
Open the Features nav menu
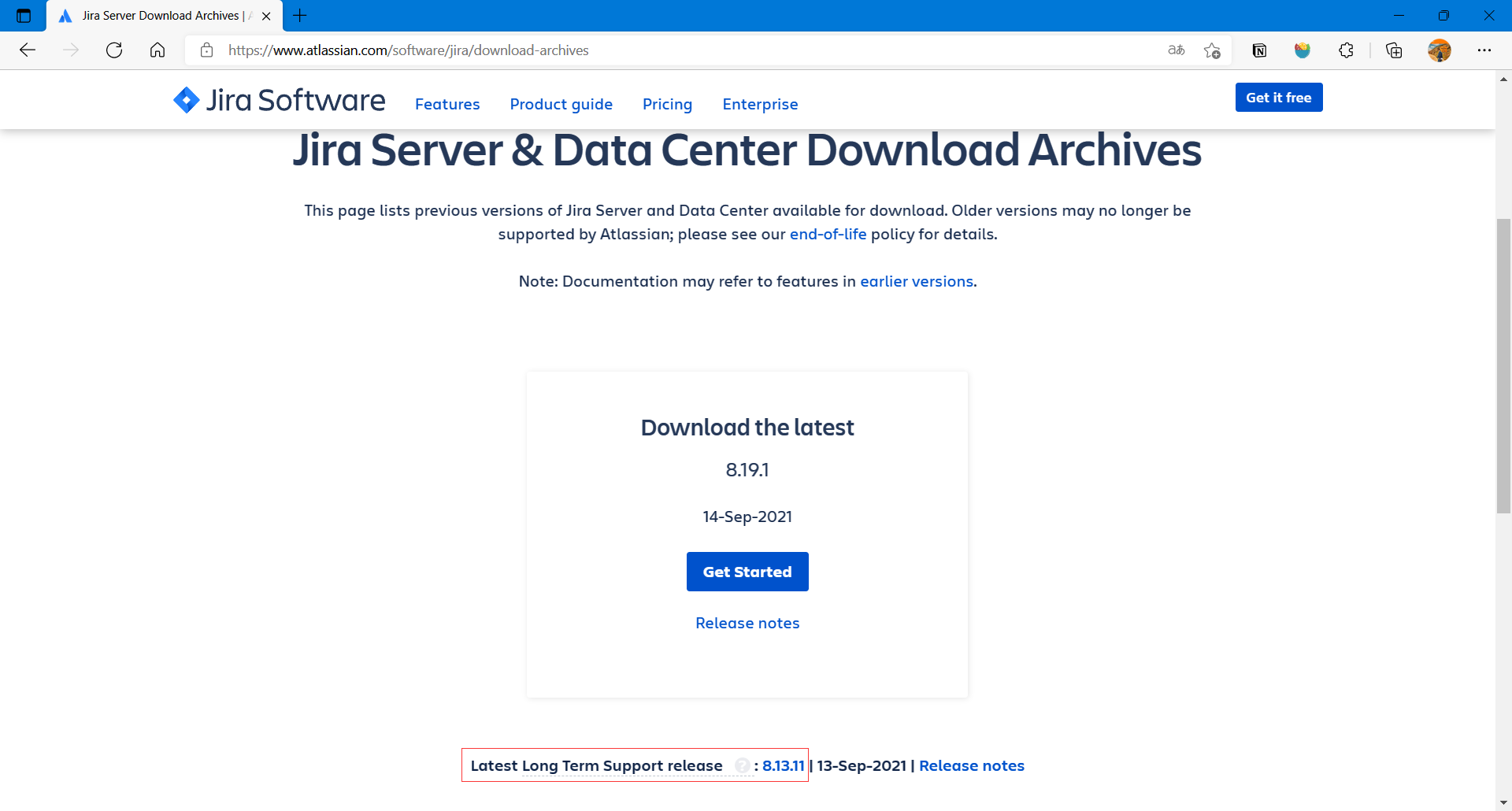447,104
